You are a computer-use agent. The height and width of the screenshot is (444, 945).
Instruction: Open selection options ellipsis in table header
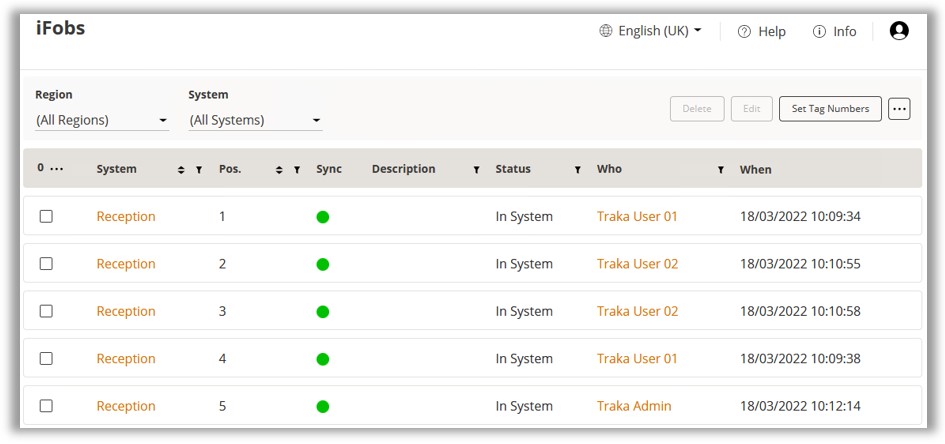point(56,169)
